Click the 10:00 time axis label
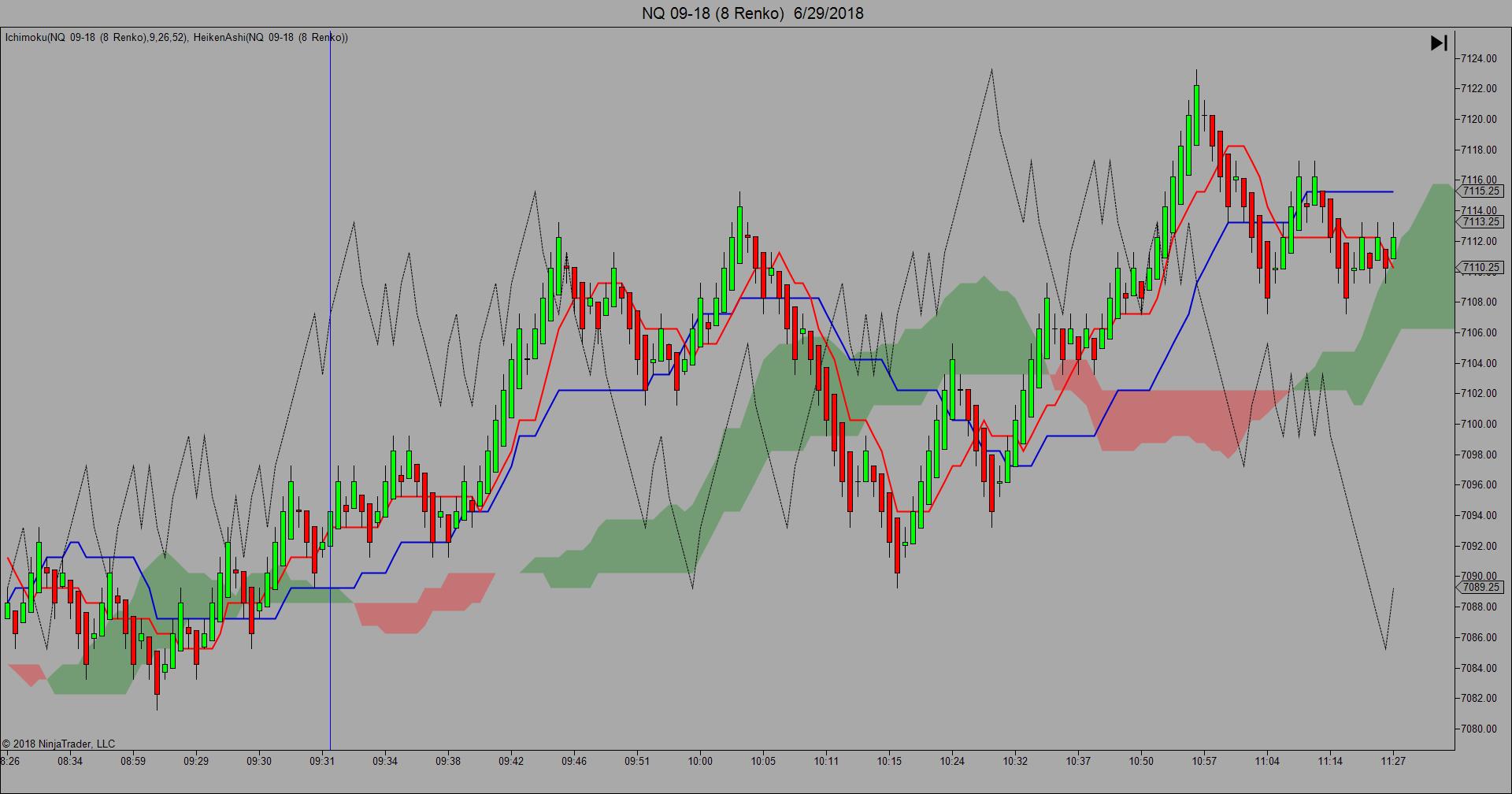 tap(700, 761)
